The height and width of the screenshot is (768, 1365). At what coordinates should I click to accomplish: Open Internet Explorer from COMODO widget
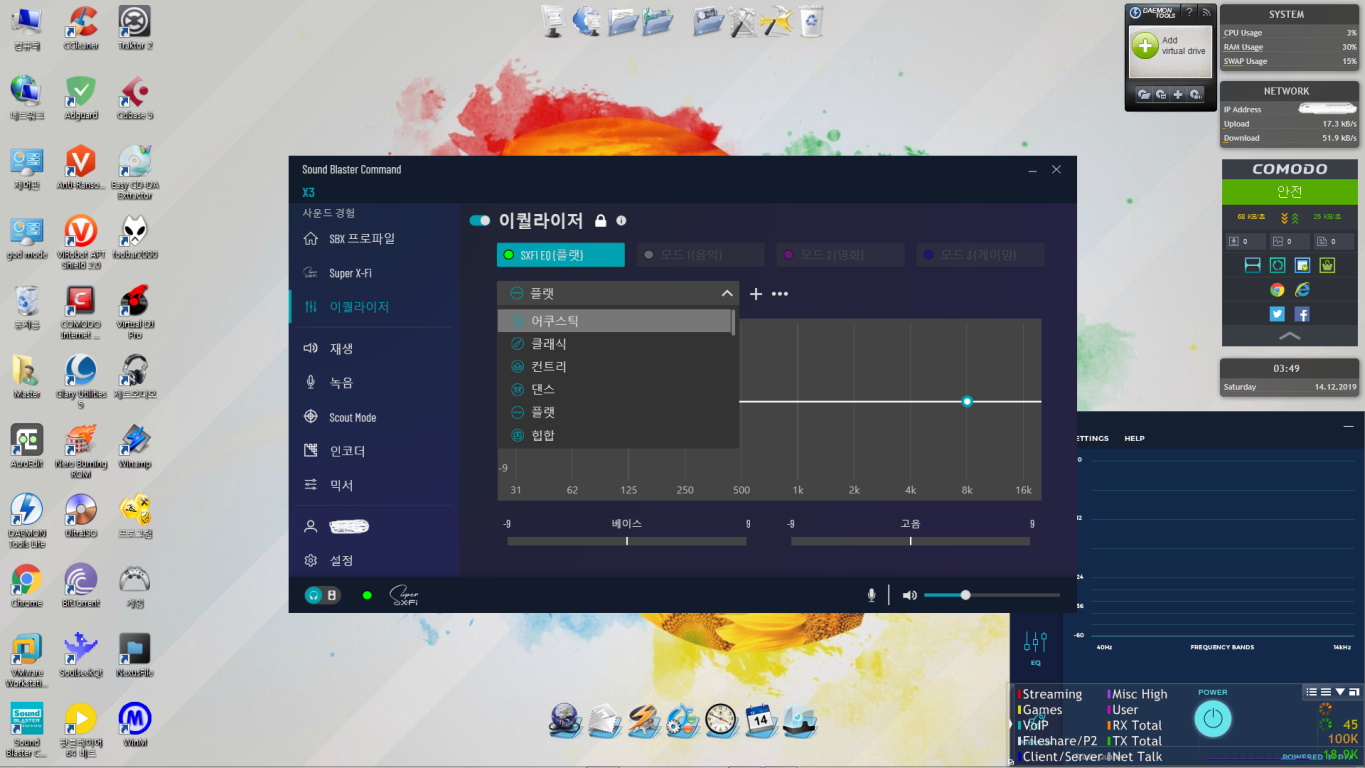pyautogui.click(x=1302, y=290)
